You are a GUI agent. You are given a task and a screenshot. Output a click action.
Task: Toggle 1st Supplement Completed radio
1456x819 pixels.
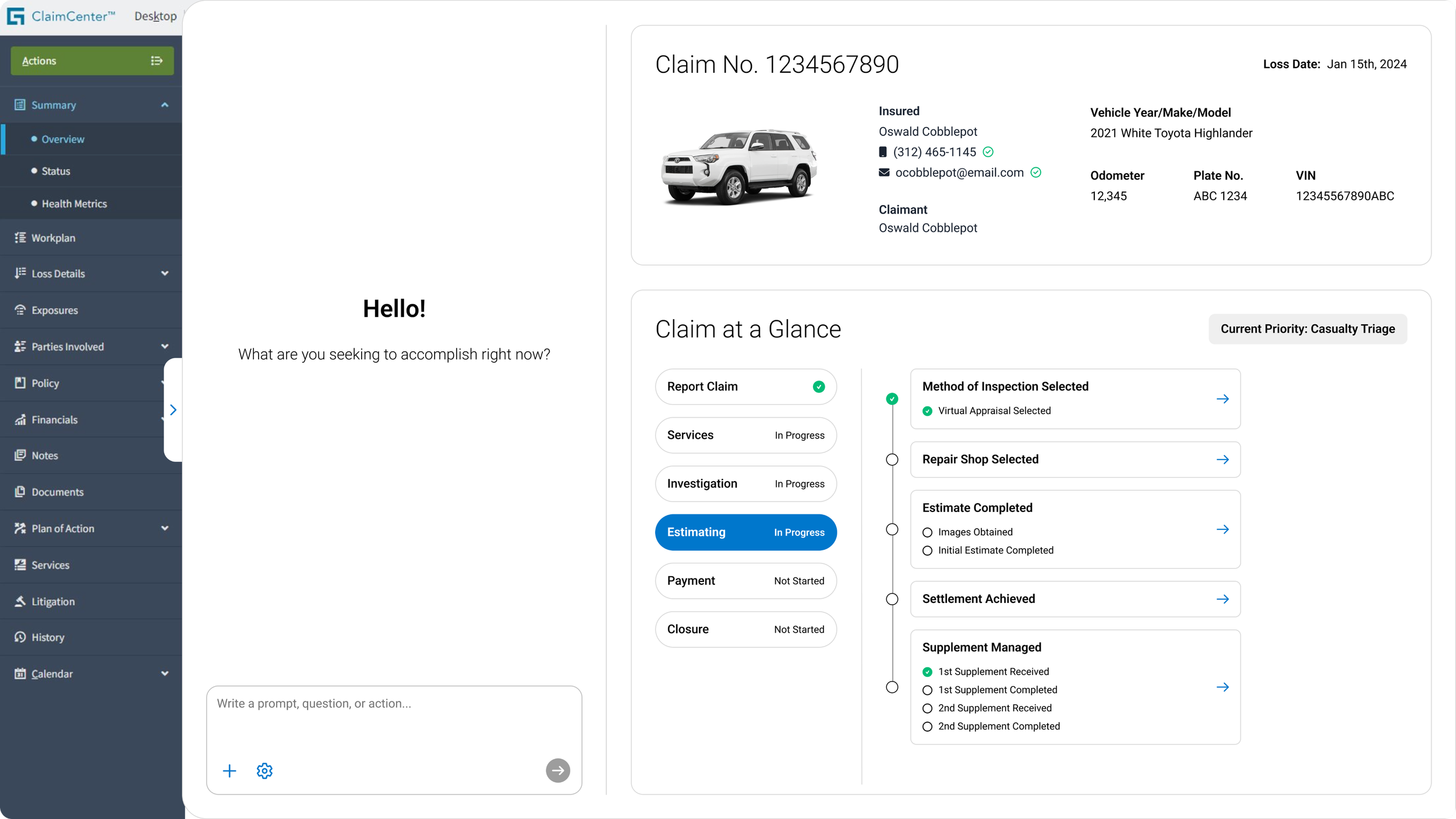[927, 690]
